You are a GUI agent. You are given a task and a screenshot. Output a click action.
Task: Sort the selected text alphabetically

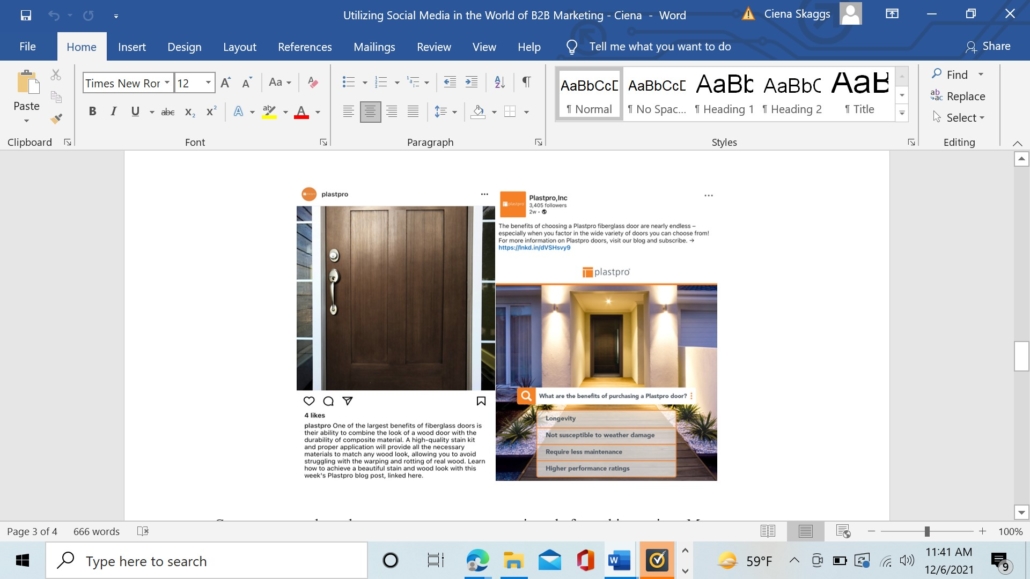499,82
